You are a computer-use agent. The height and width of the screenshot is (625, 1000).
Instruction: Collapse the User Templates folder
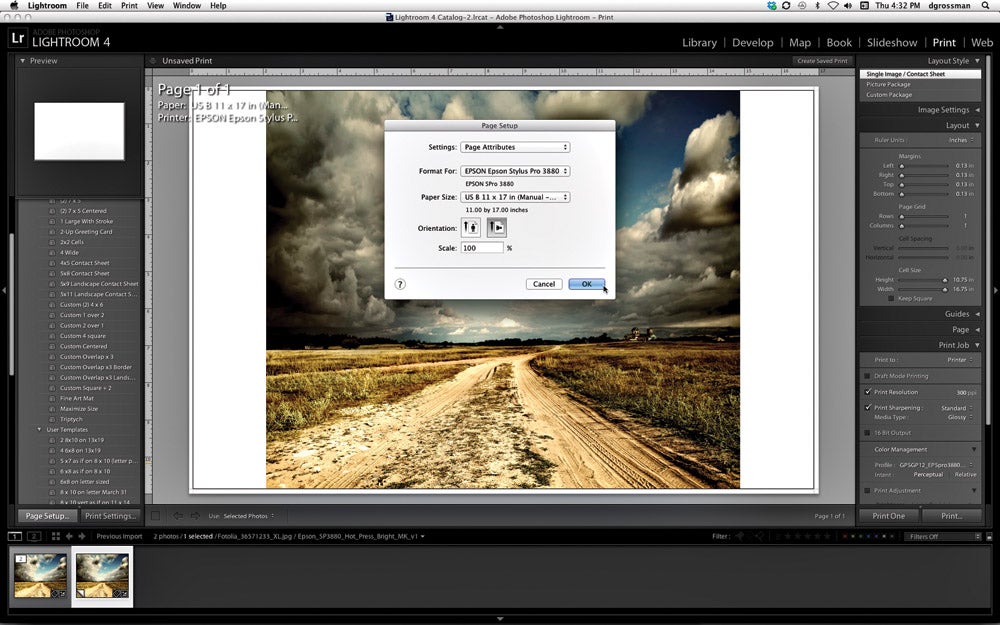tap(40, 430)
